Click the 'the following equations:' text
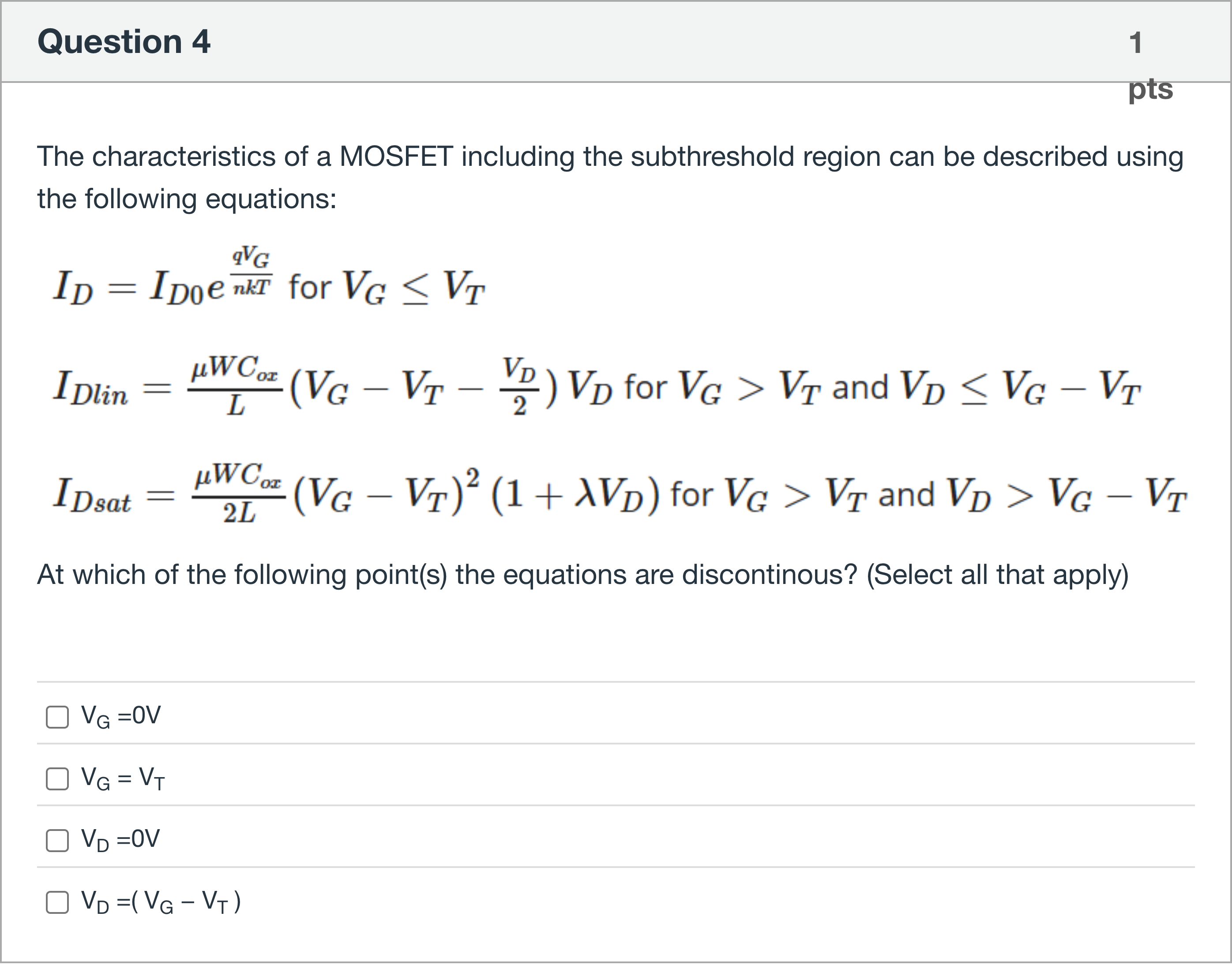 point(187,199)
